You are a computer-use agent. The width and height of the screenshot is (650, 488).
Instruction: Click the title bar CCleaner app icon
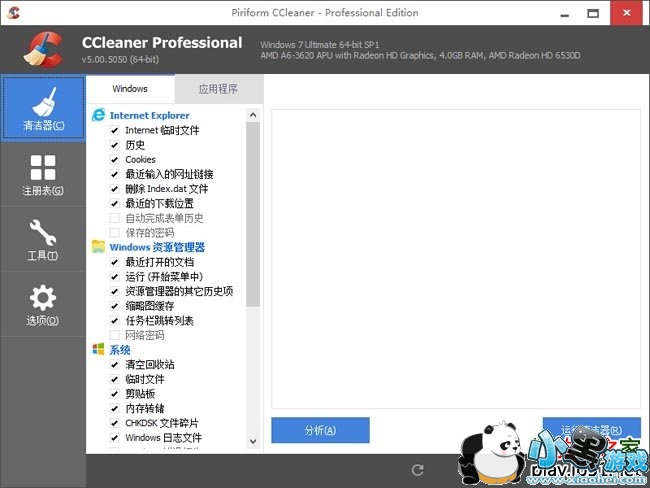point(14,13)
